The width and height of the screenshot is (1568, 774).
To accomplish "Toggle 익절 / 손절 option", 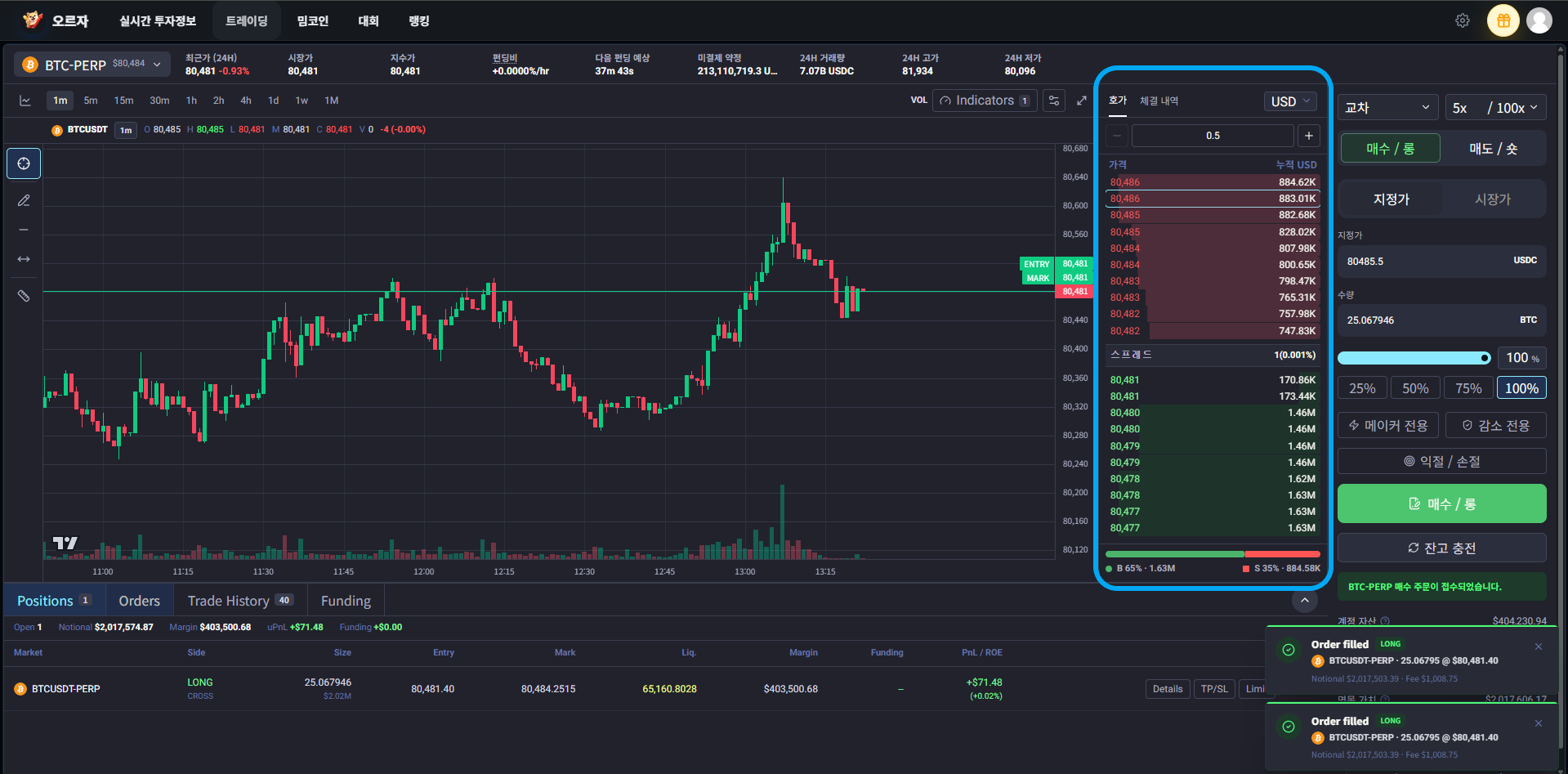I will (x=1442, y=462).
